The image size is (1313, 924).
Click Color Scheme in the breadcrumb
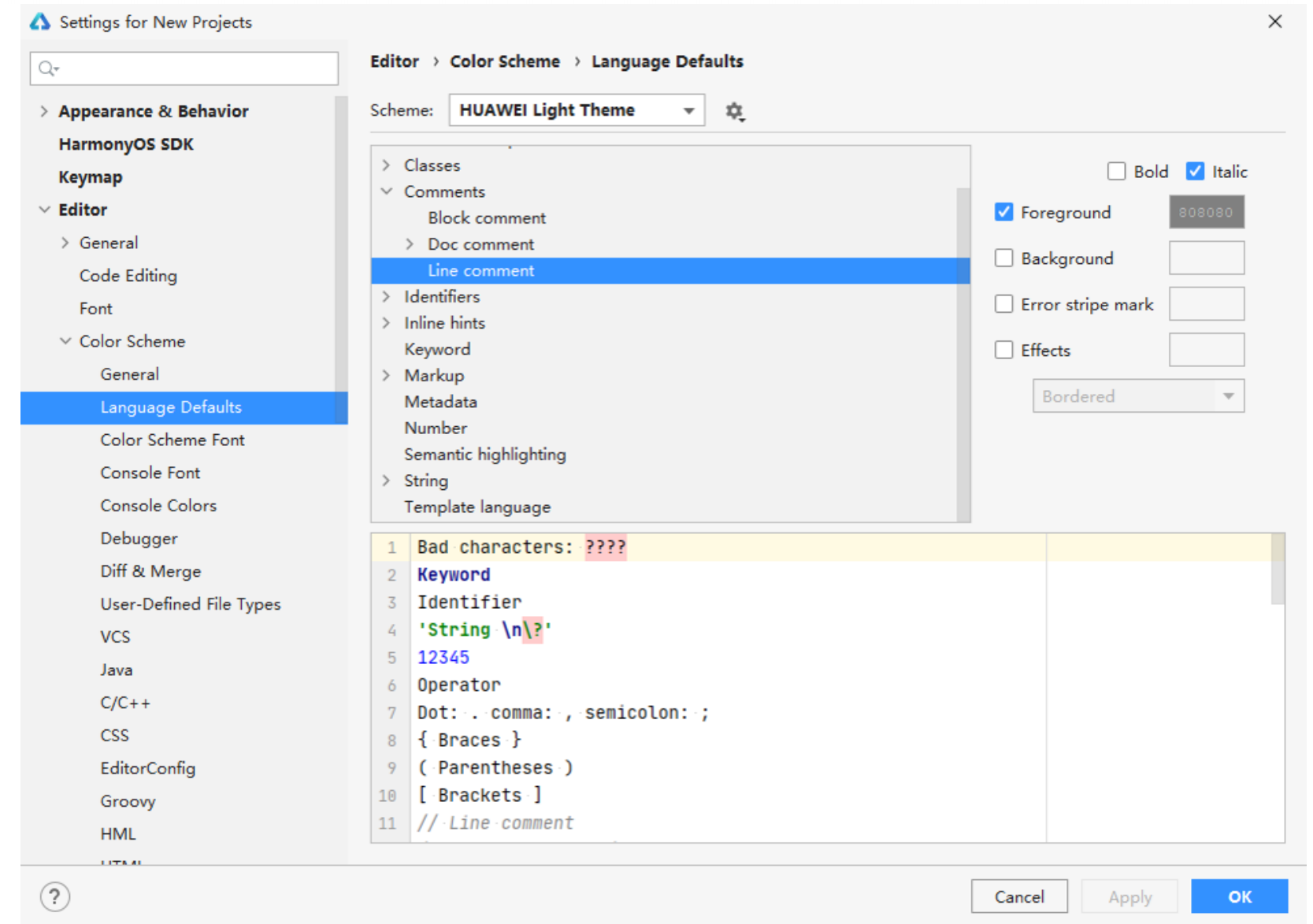[505, 61]
